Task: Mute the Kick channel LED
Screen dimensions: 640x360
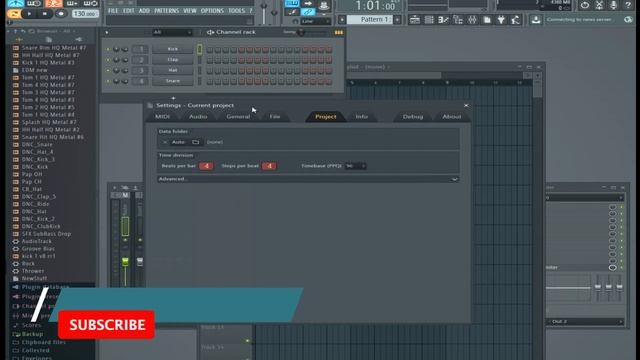Action: tap(108, 49)
